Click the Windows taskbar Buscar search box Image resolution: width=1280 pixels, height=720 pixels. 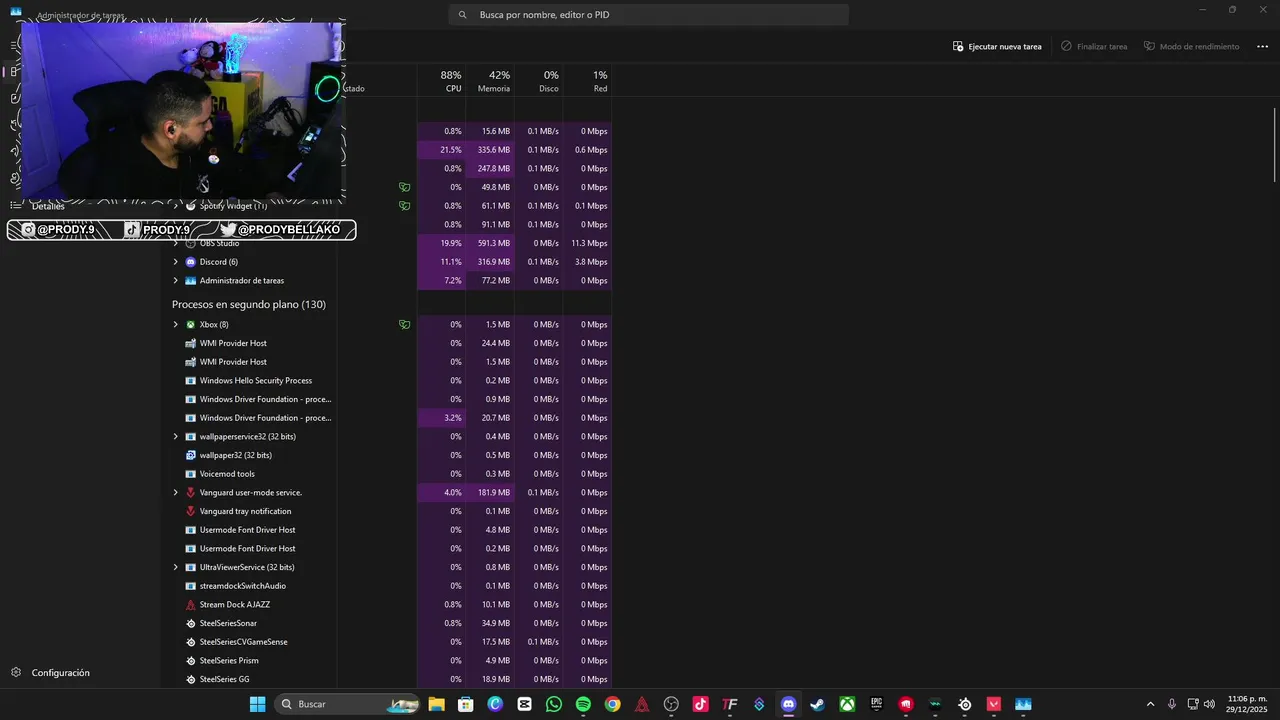pyautogui.click(x=345, y=704)
